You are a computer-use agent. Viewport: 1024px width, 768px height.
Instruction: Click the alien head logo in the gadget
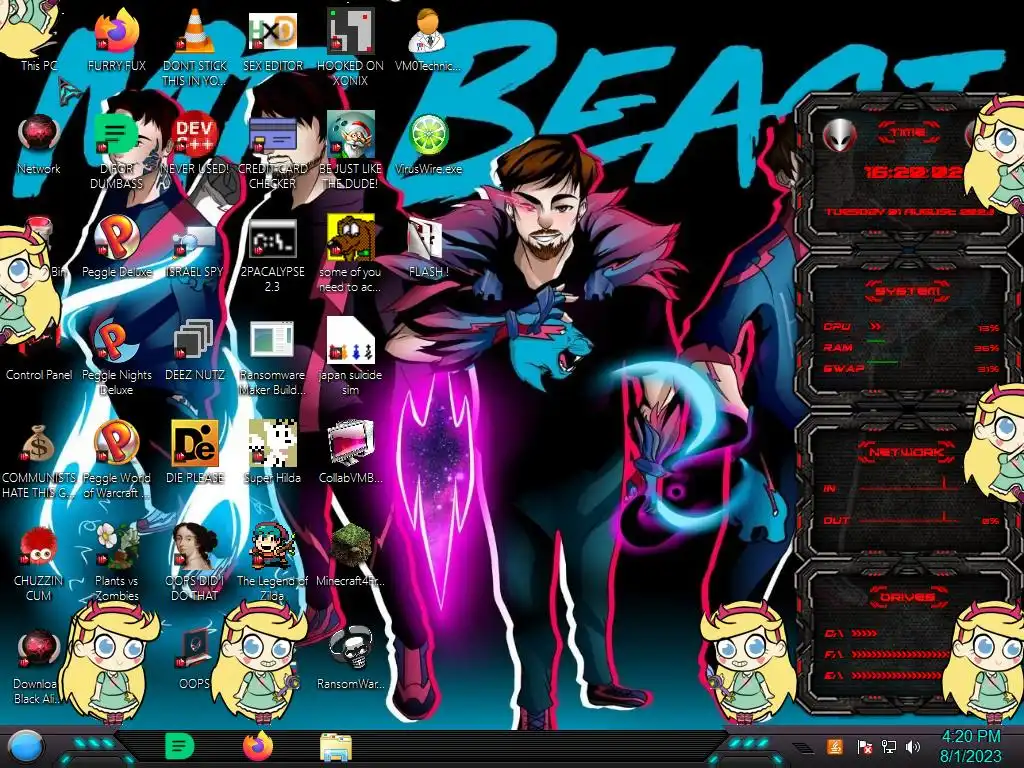pos(839,135)
